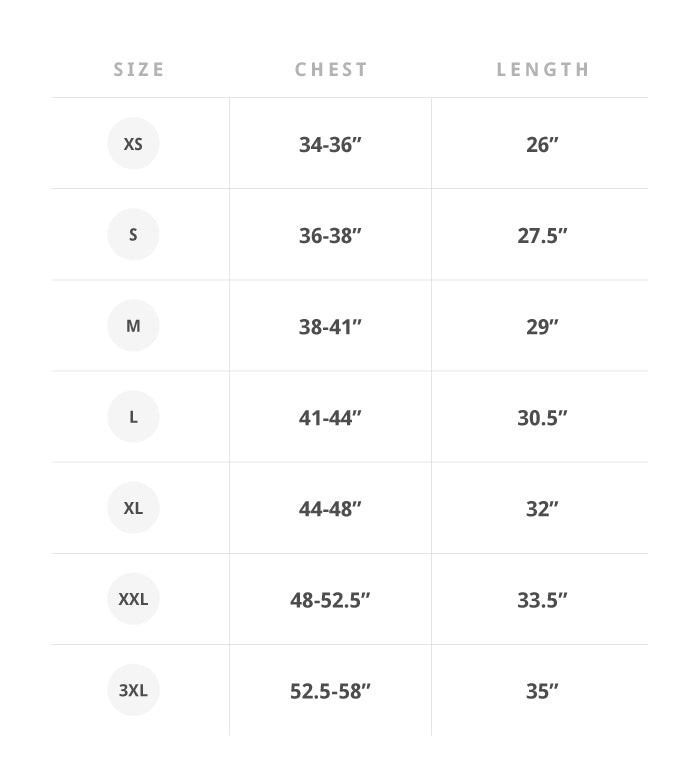The image size is (700, 775).
Task: Click the 34-36″ chest measurement
Action: click(x=330, y=144)
